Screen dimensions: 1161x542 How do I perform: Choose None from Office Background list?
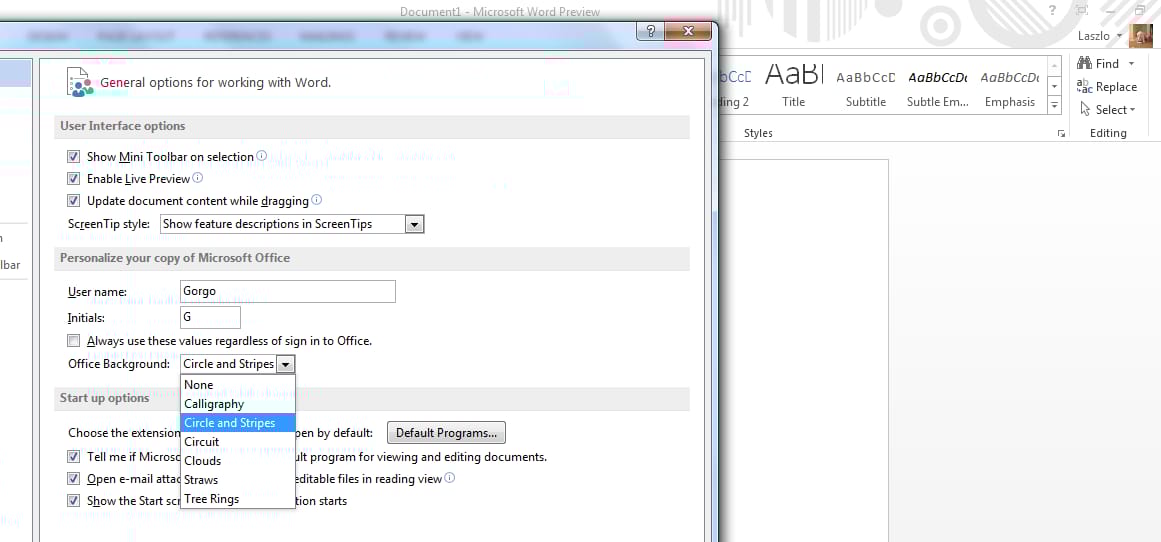[x=238, y=384]
